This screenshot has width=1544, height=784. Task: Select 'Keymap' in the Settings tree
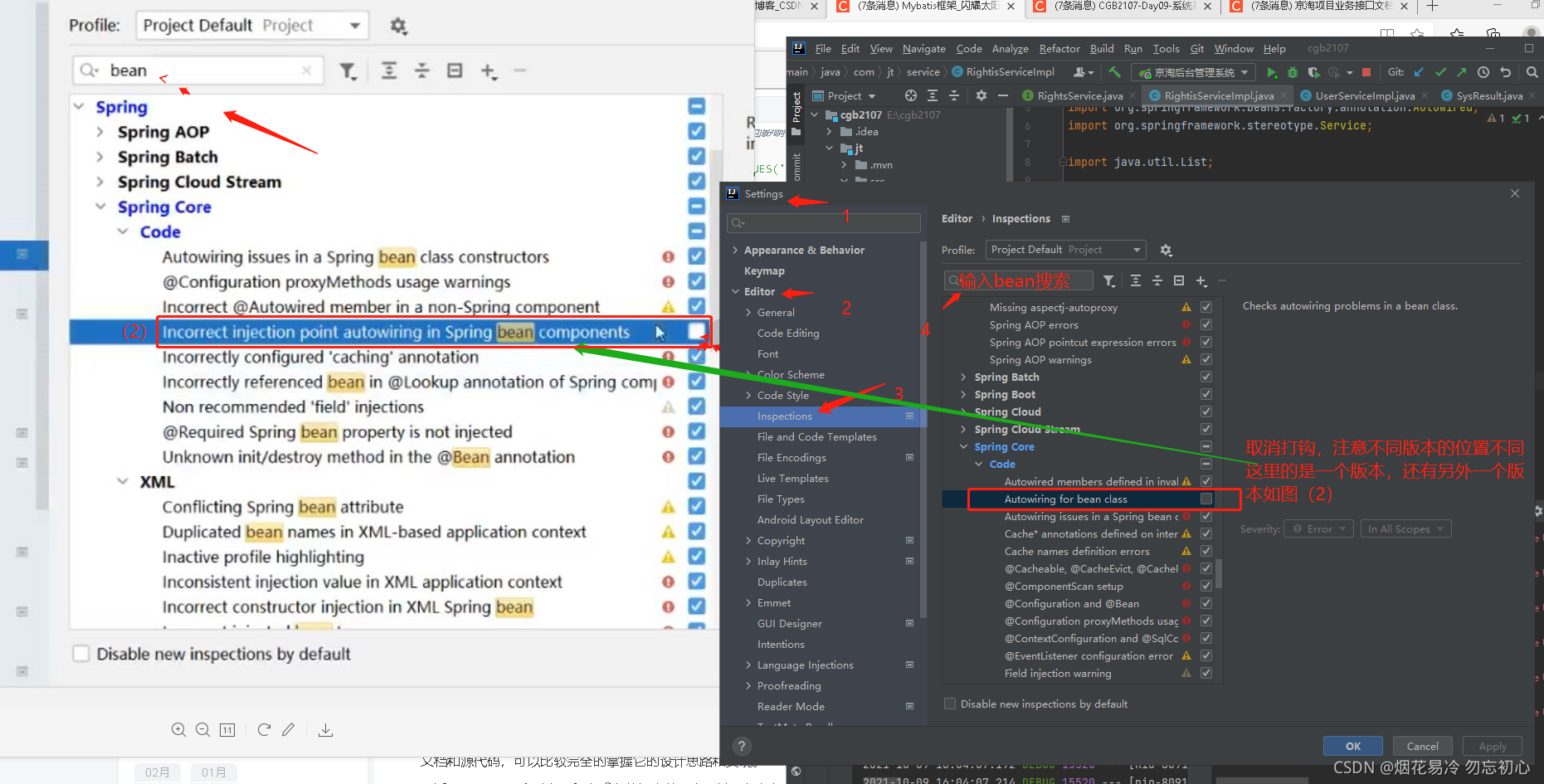pyautogui.click(x=764, y=270)
